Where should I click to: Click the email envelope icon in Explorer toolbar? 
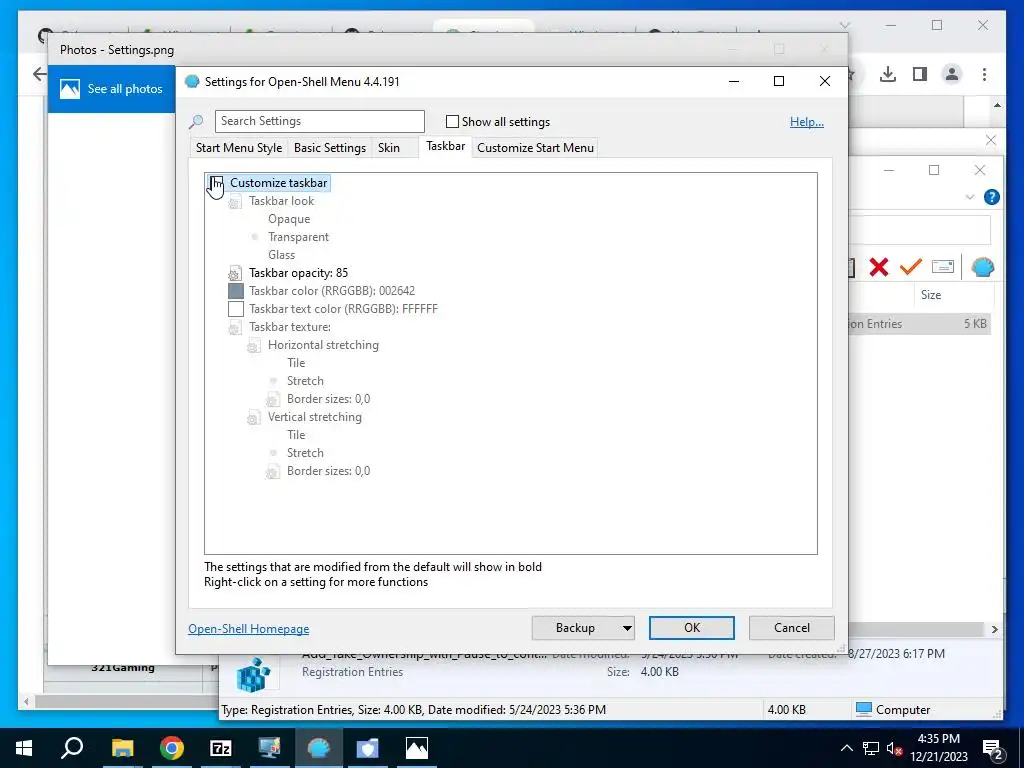tap(942, 266)
